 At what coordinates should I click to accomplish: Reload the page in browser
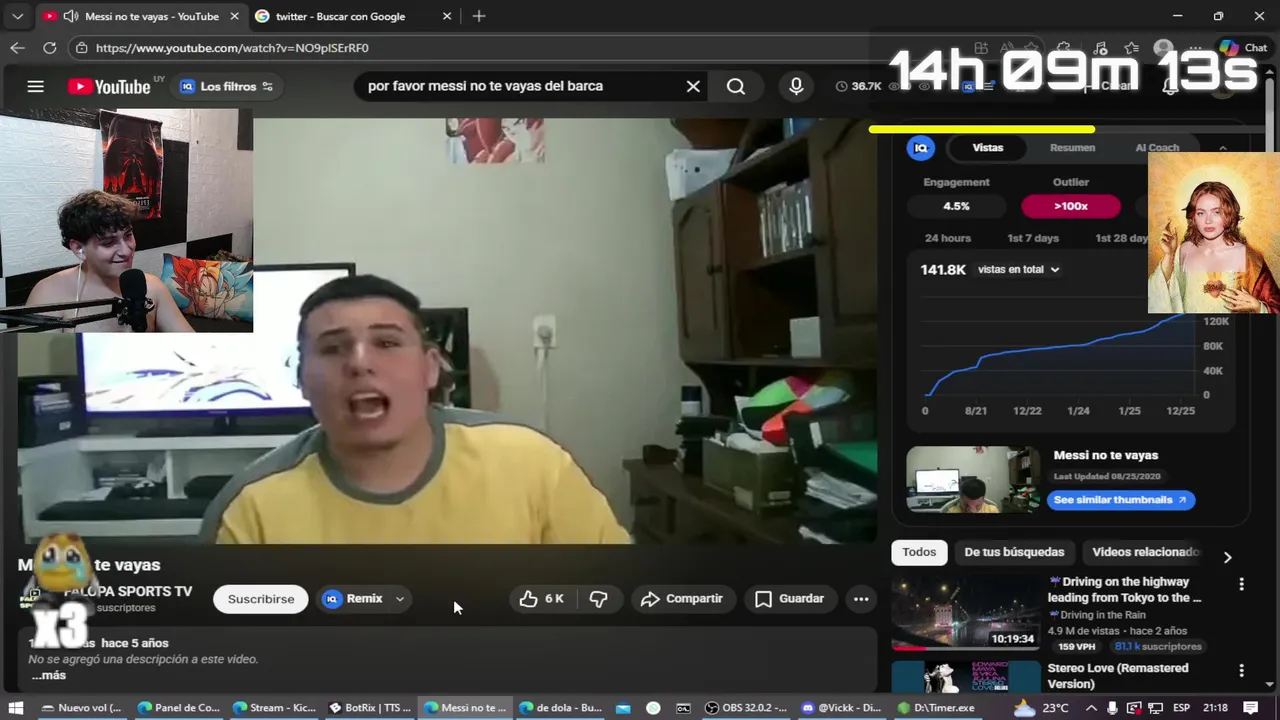point(49,48)
